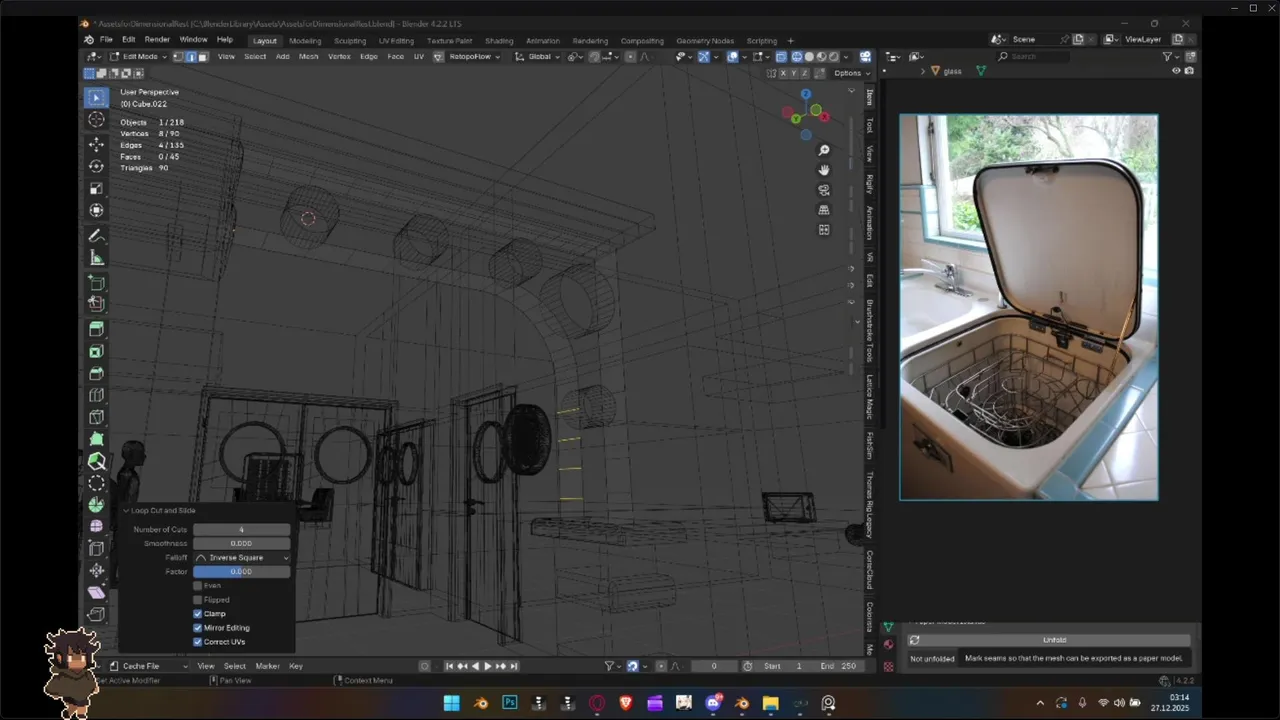This screenshot has width=1280, height=720.
Task: Uncheck Correct UVs checkbox
Action: point(198,641)
